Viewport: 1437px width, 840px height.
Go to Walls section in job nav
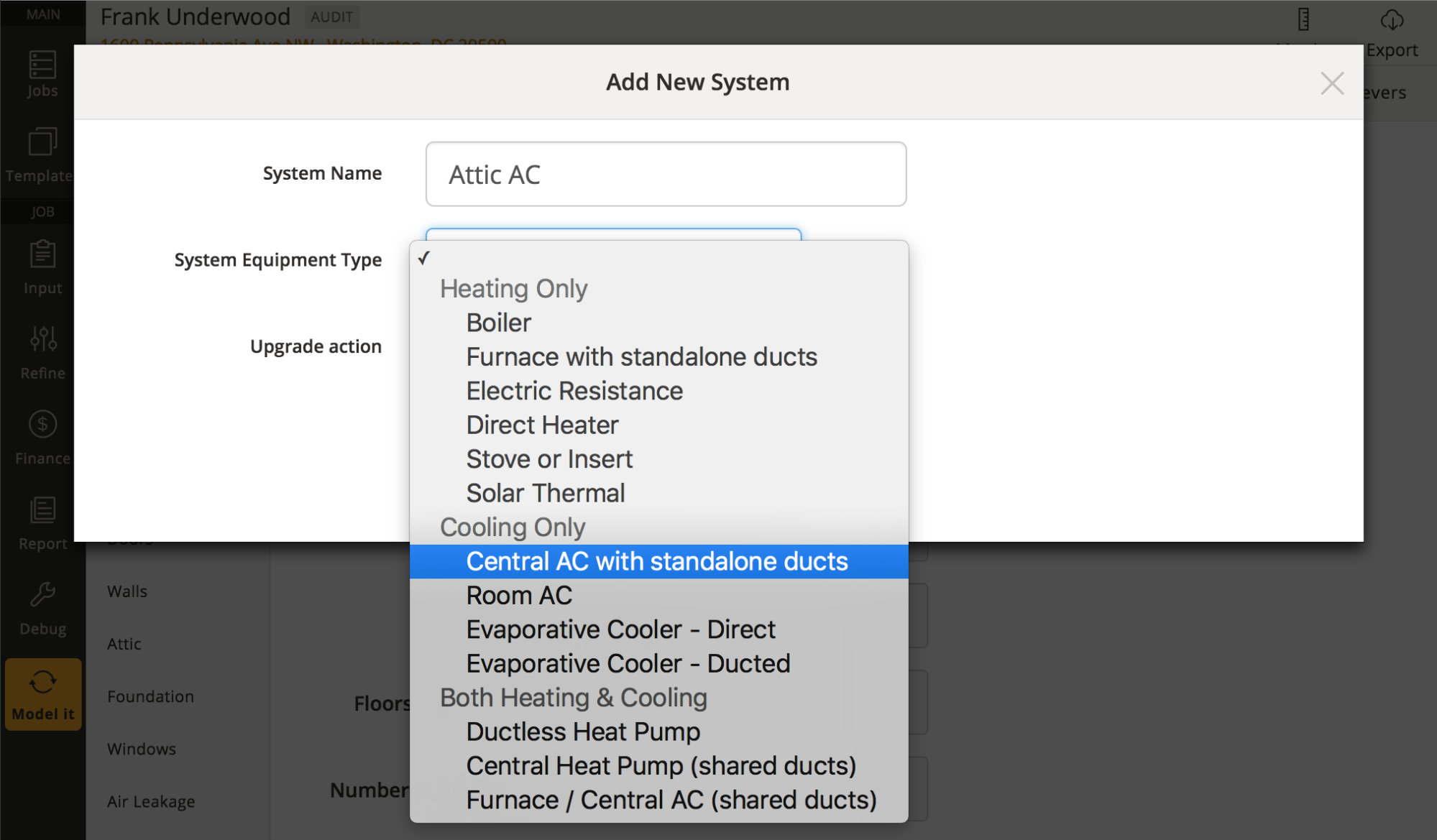tap(127, 591)
